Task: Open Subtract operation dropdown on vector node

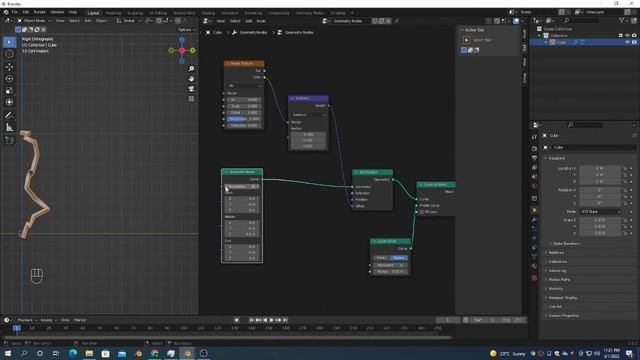Action: click(x=309, y=115)
